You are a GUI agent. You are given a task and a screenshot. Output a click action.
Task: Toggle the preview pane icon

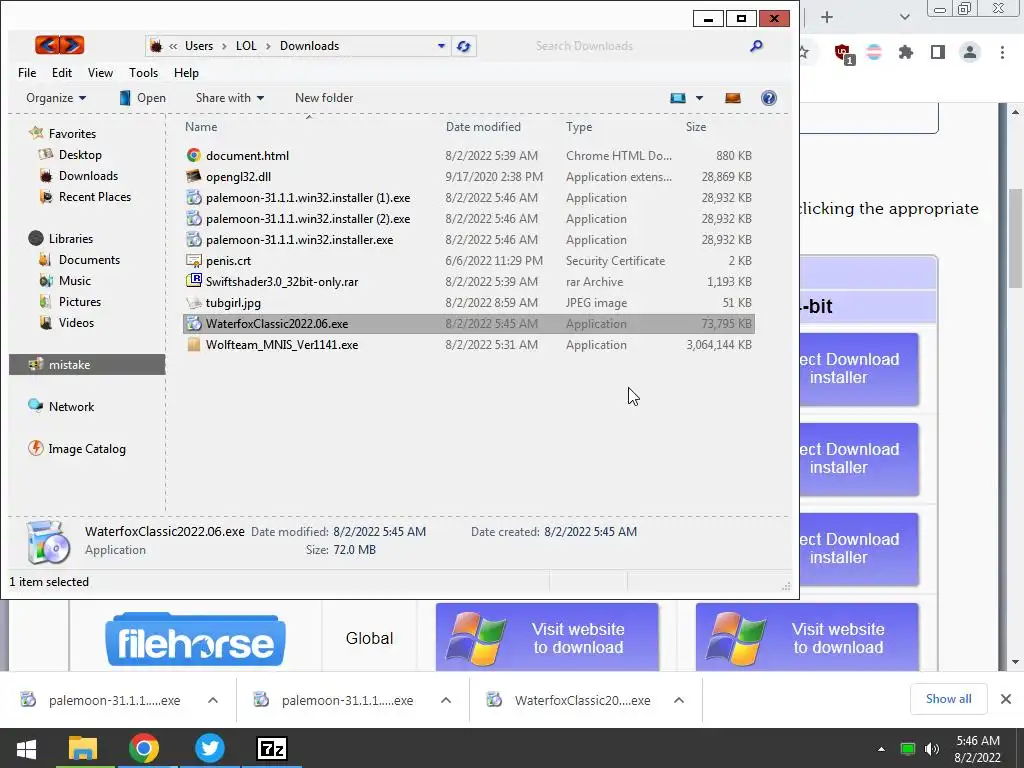[733, 98]
